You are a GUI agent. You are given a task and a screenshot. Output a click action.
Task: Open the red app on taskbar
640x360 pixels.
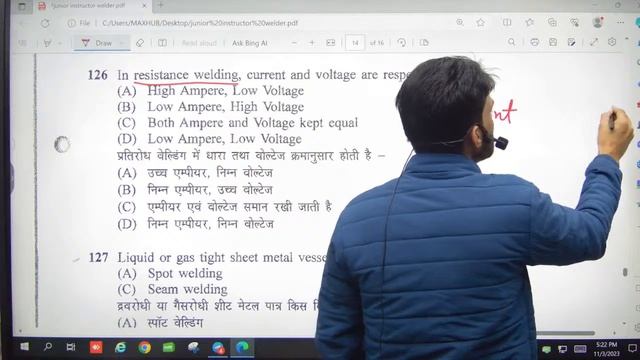point(96,347)
